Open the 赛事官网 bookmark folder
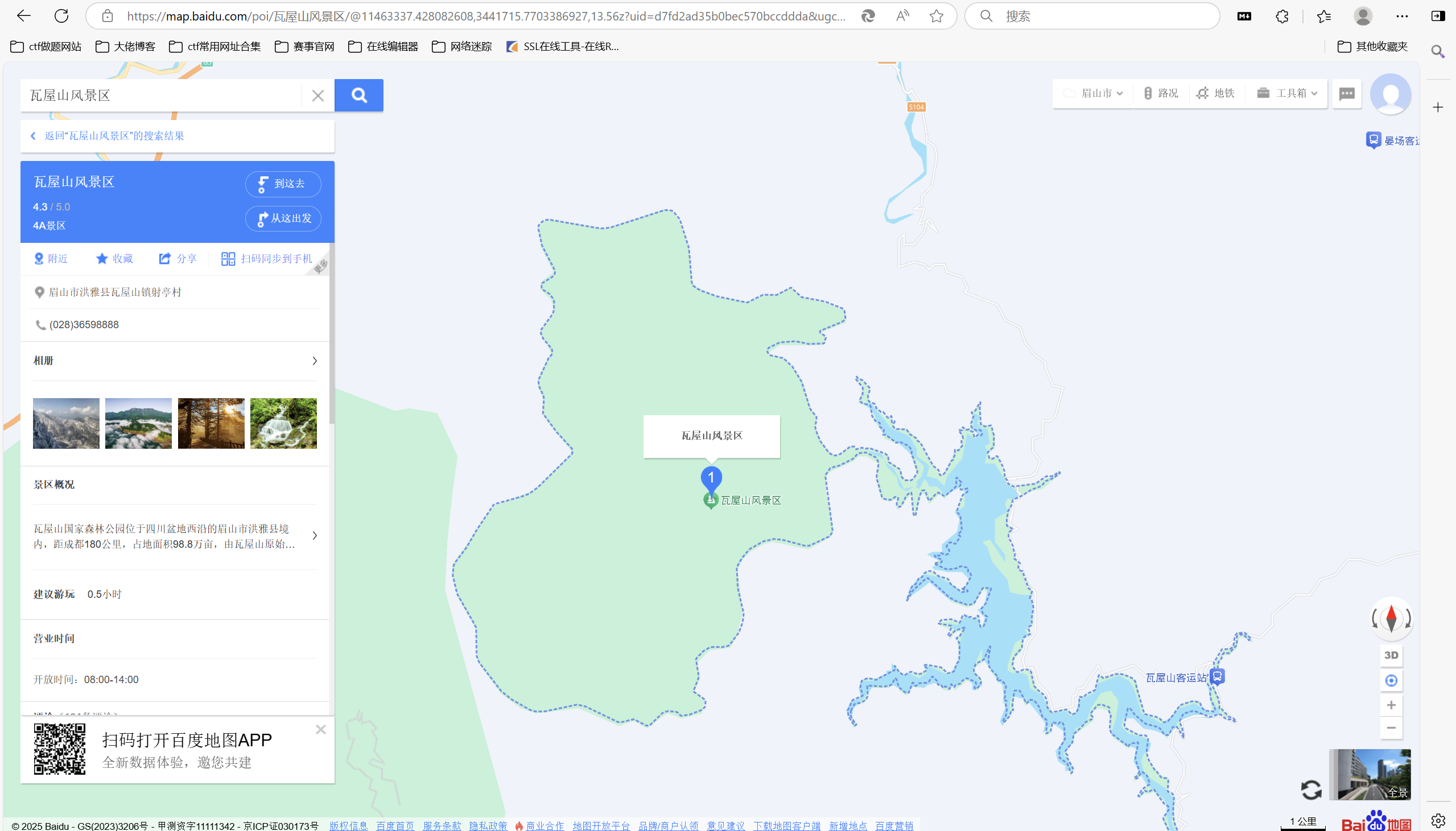 (305, 47)
